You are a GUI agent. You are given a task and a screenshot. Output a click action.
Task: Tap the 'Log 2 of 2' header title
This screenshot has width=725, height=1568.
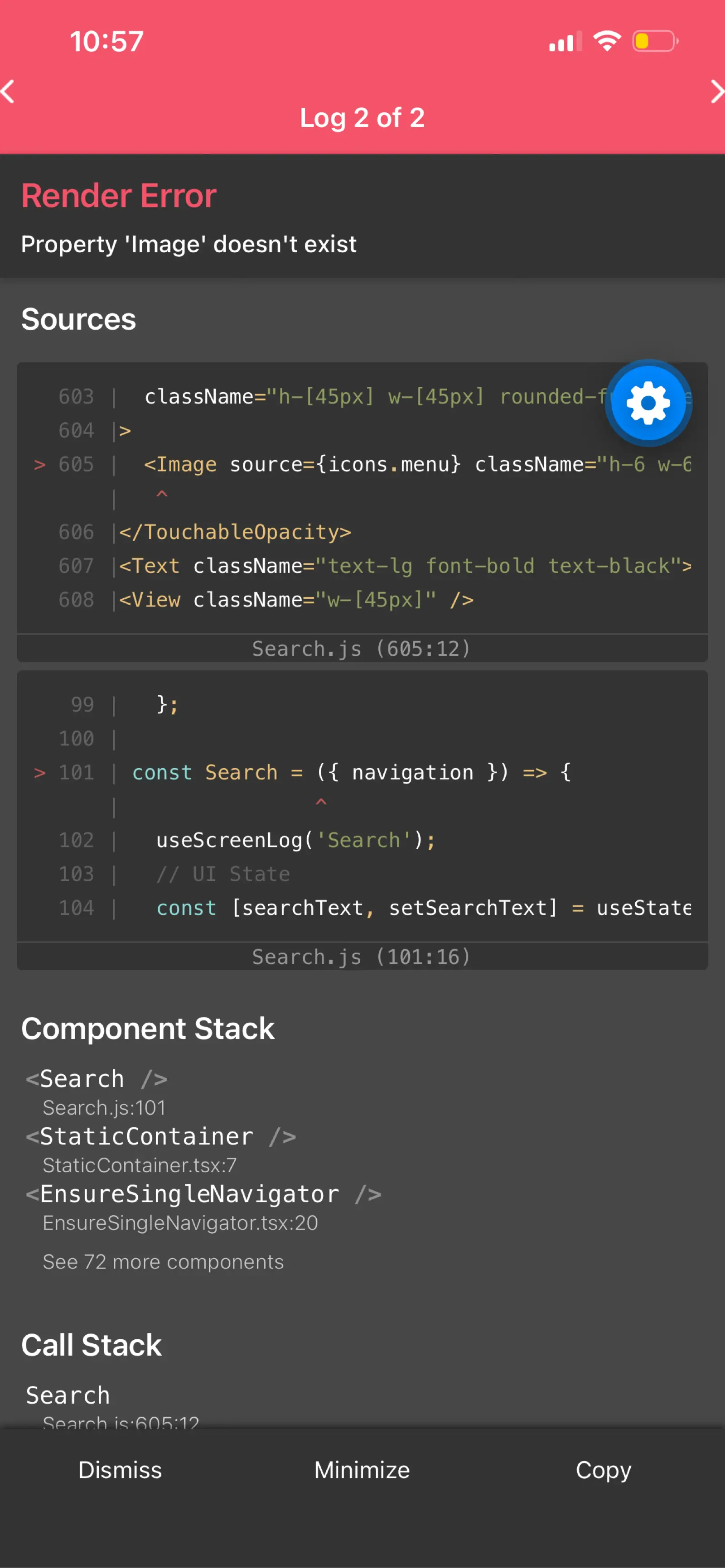point(362,117)
